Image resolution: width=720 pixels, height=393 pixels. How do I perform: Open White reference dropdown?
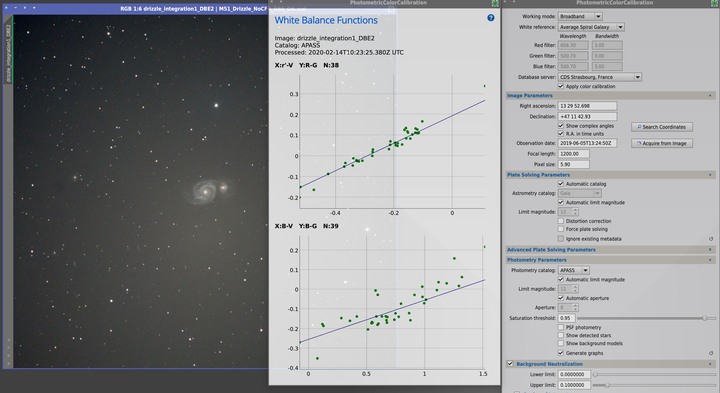point(591,27)
